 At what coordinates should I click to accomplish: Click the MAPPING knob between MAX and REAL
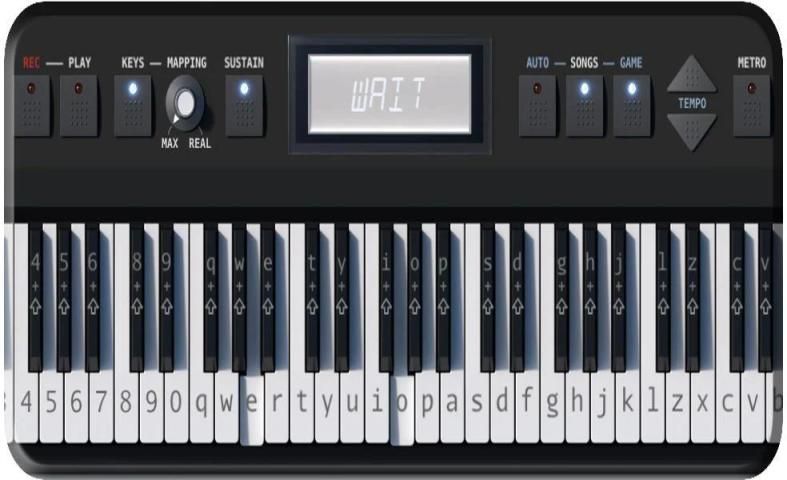pos(186,103)
